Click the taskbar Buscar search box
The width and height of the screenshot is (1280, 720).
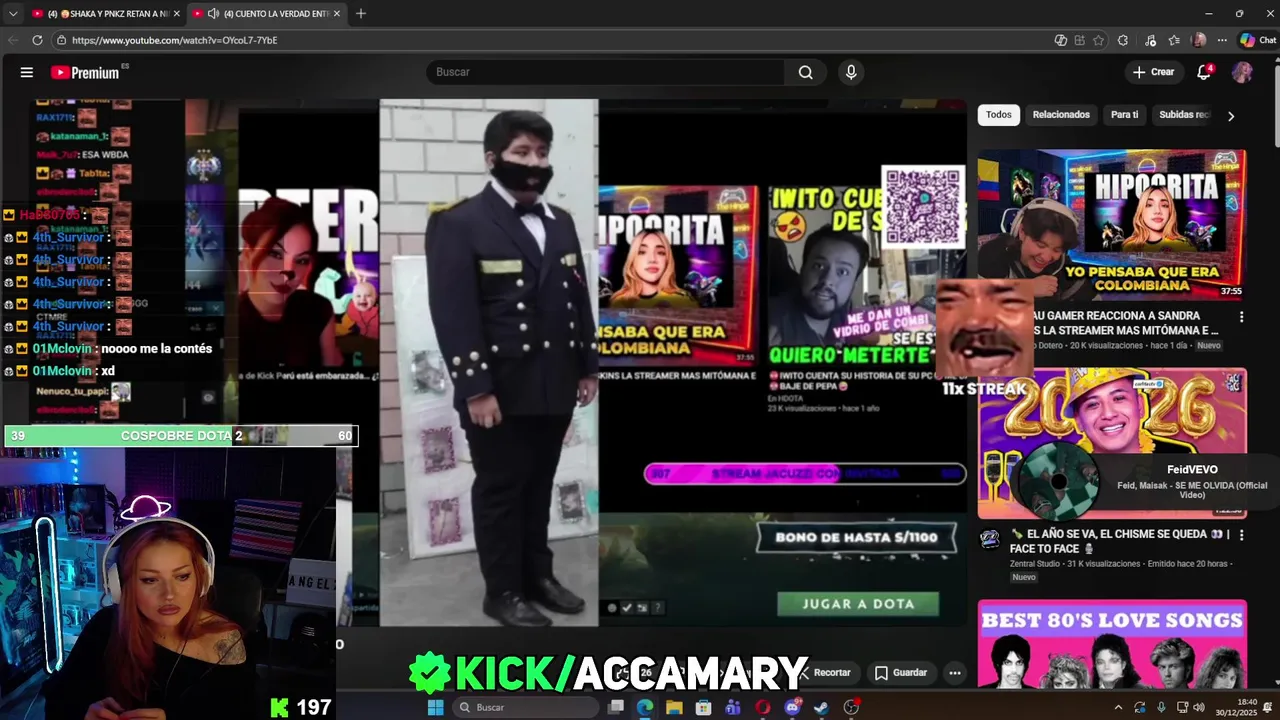click(526, 707)
